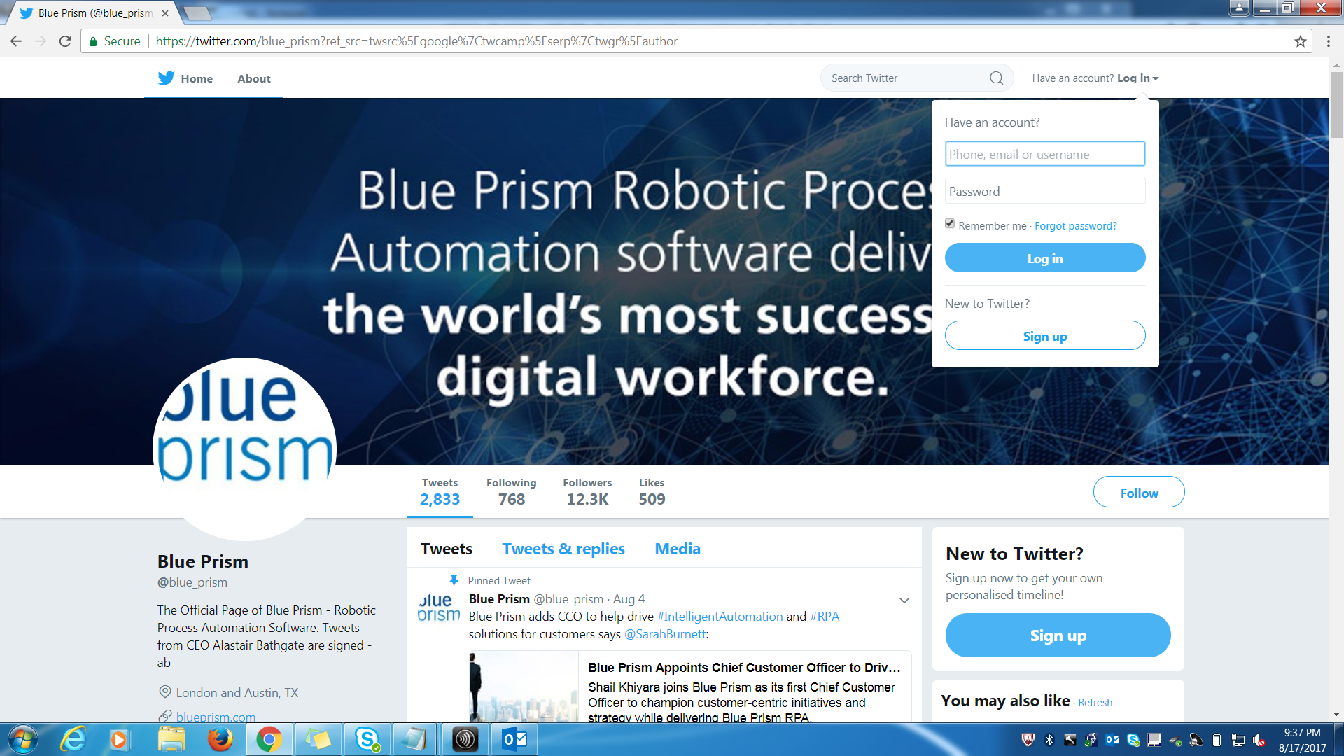Open Skype from the taskbar
Image resolution: width=1344 pixels, height=756 pixels.
pyautogui.click(x=368, y=741)
